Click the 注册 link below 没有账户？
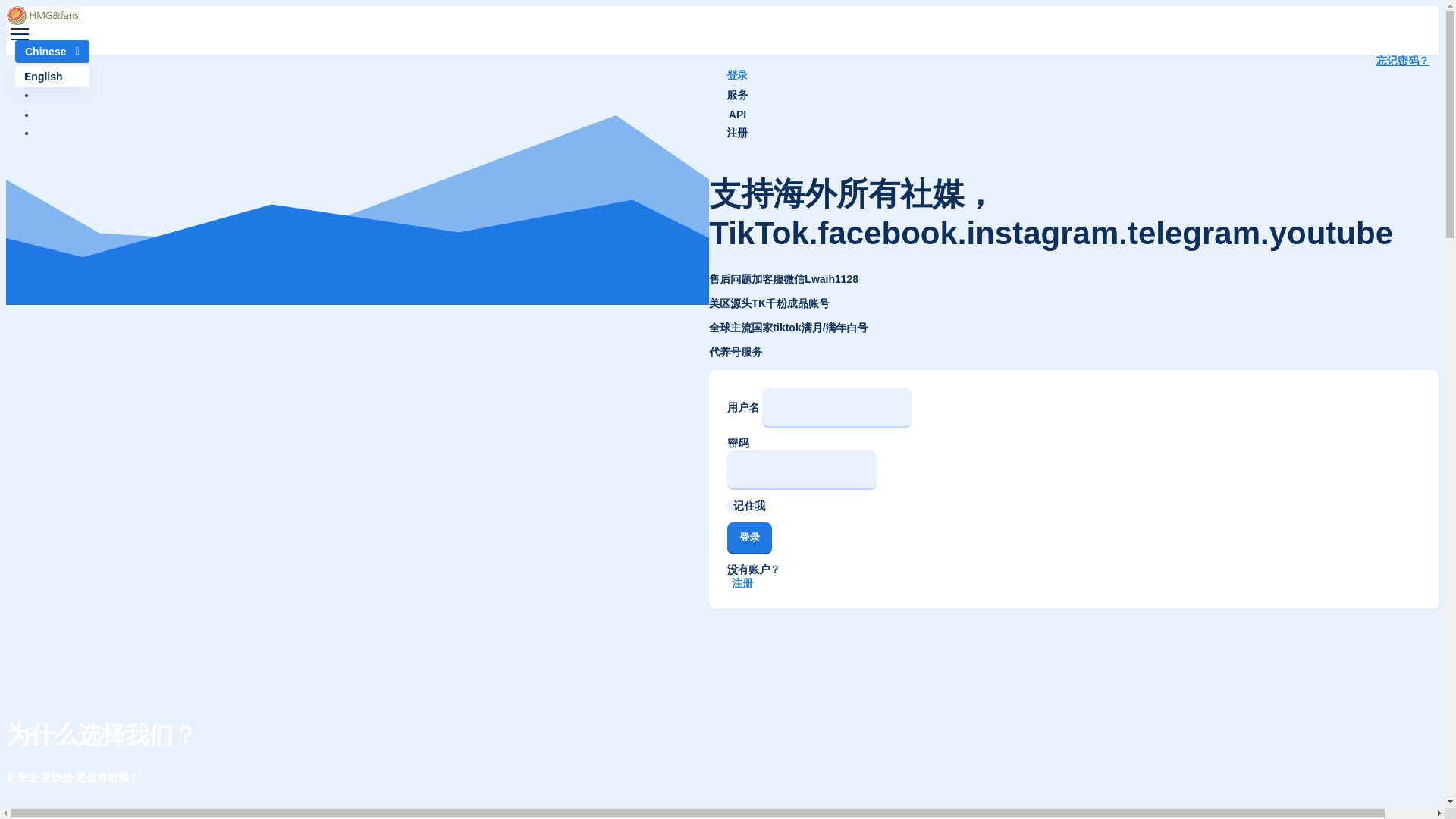 [742, 583]
